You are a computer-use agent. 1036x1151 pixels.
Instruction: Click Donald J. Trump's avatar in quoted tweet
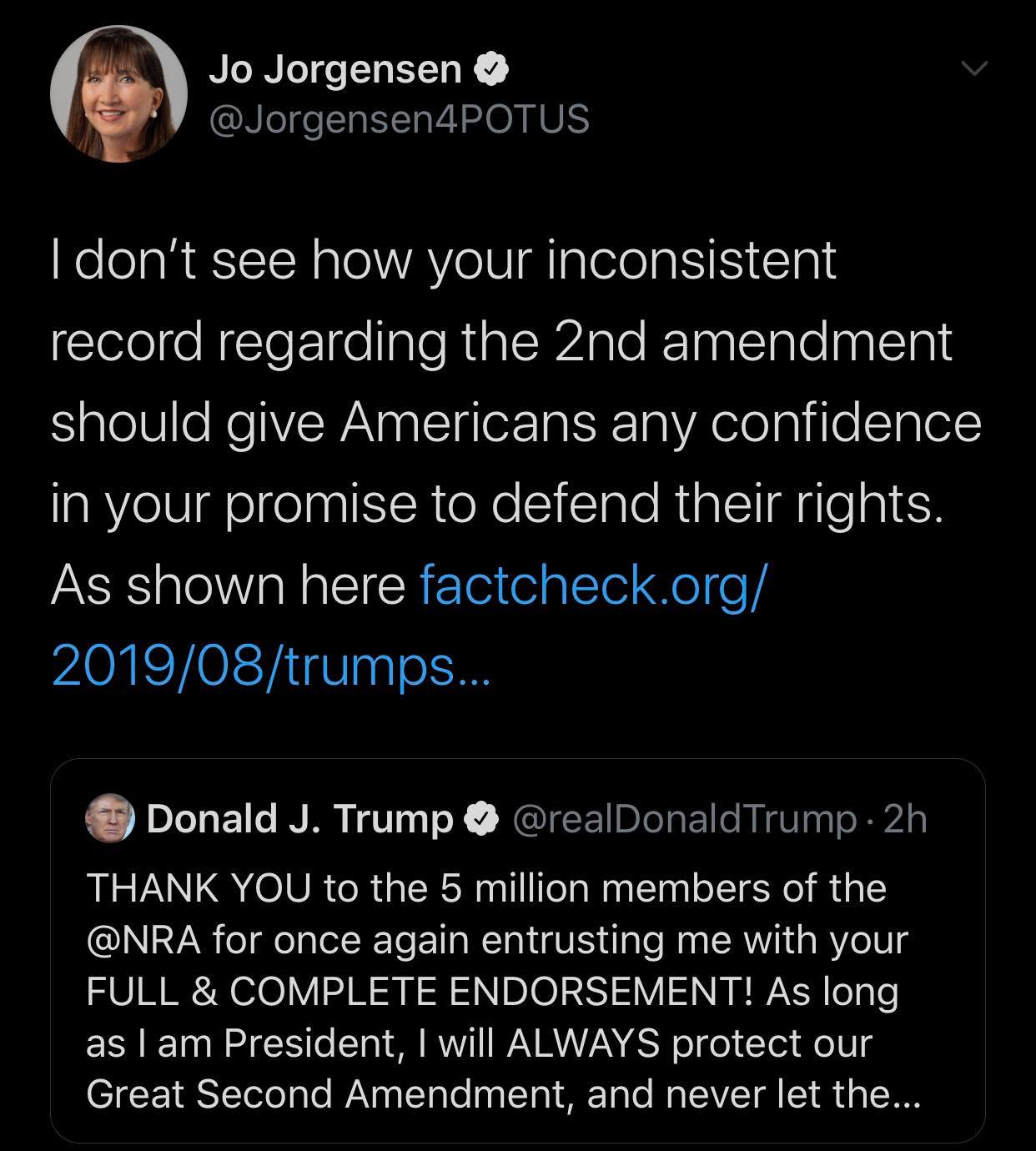coord(110,819)
